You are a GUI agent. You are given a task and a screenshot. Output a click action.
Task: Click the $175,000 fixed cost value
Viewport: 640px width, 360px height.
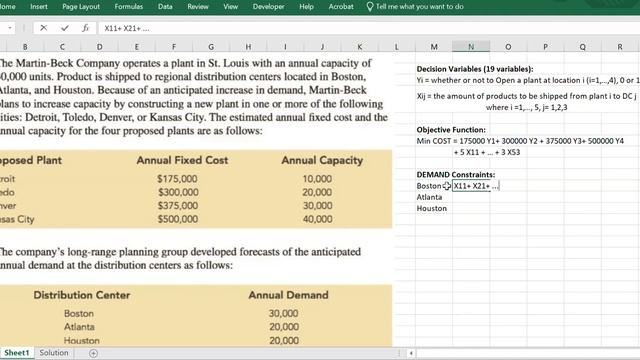[177, 179]
